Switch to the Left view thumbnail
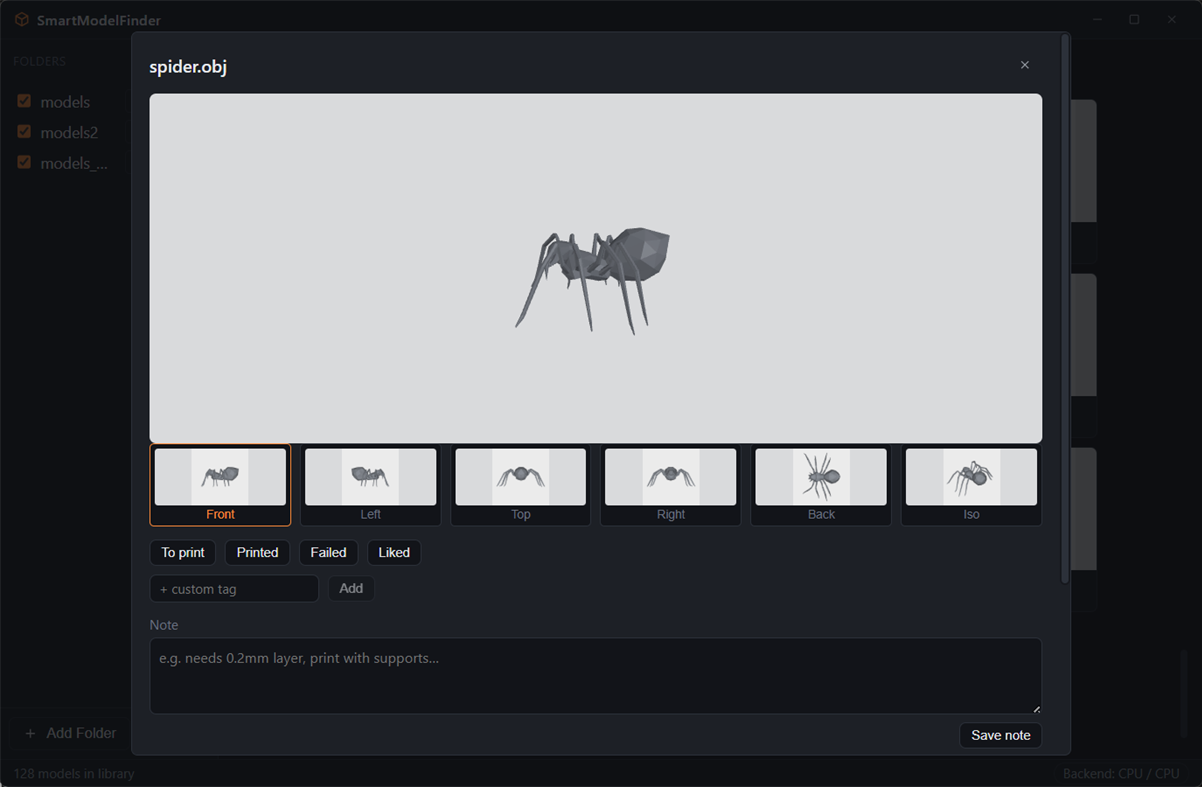 (x=370, y=485)
